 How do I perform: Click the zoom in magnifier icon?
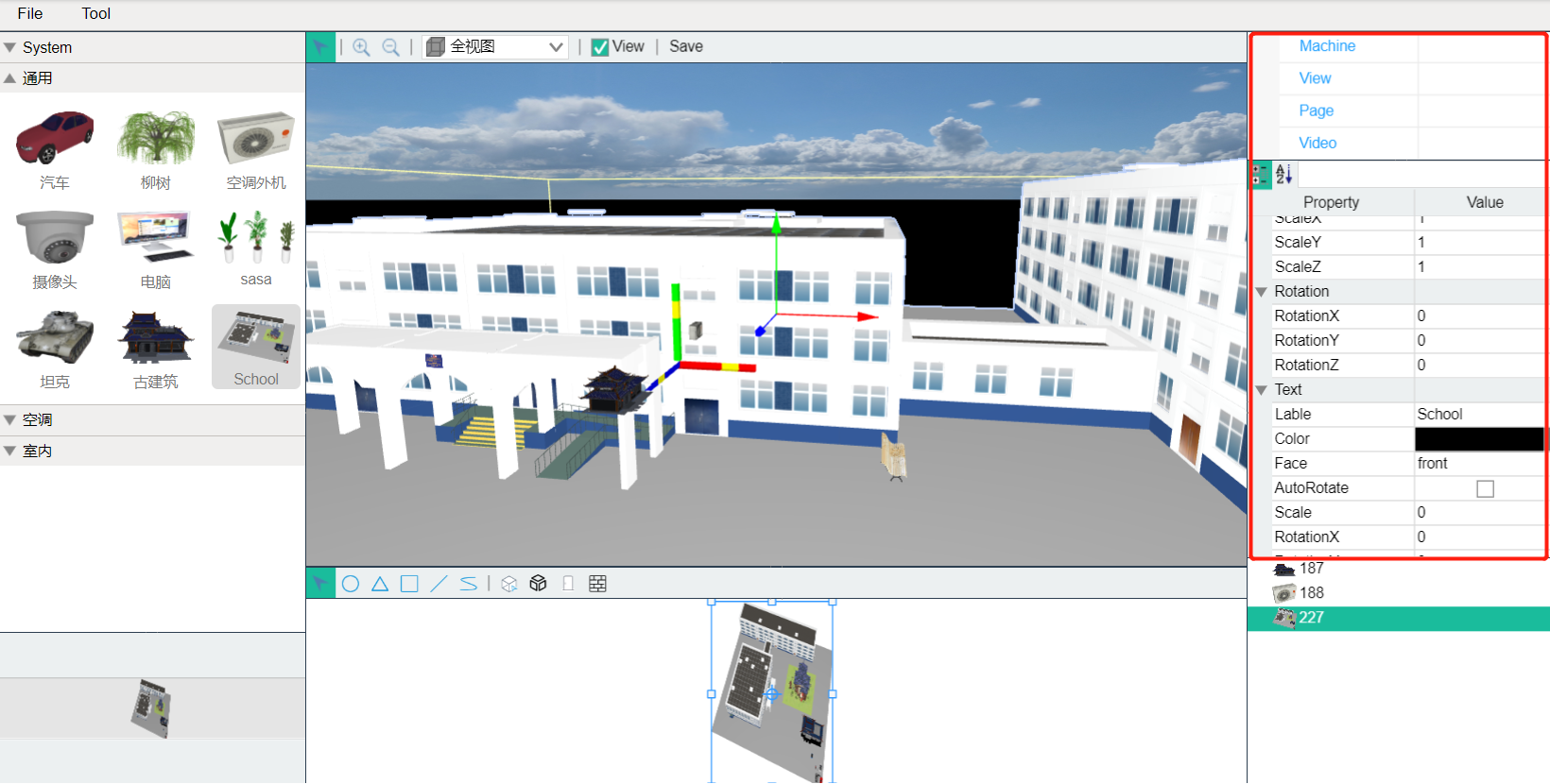361,47
